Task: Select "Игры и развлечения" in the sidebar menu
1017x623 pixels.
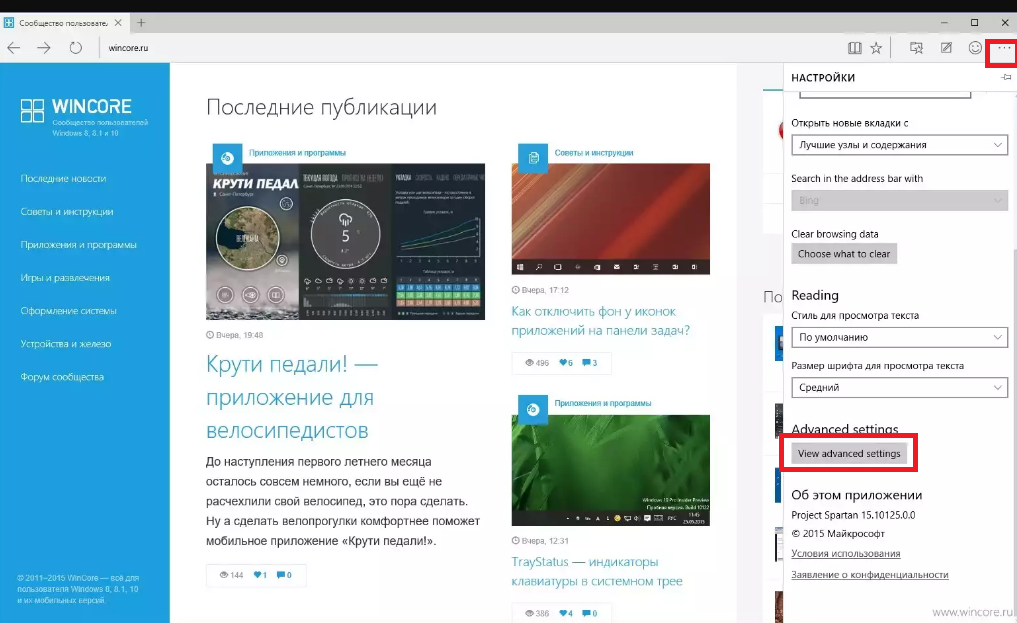Action: (x=65, y=278)
